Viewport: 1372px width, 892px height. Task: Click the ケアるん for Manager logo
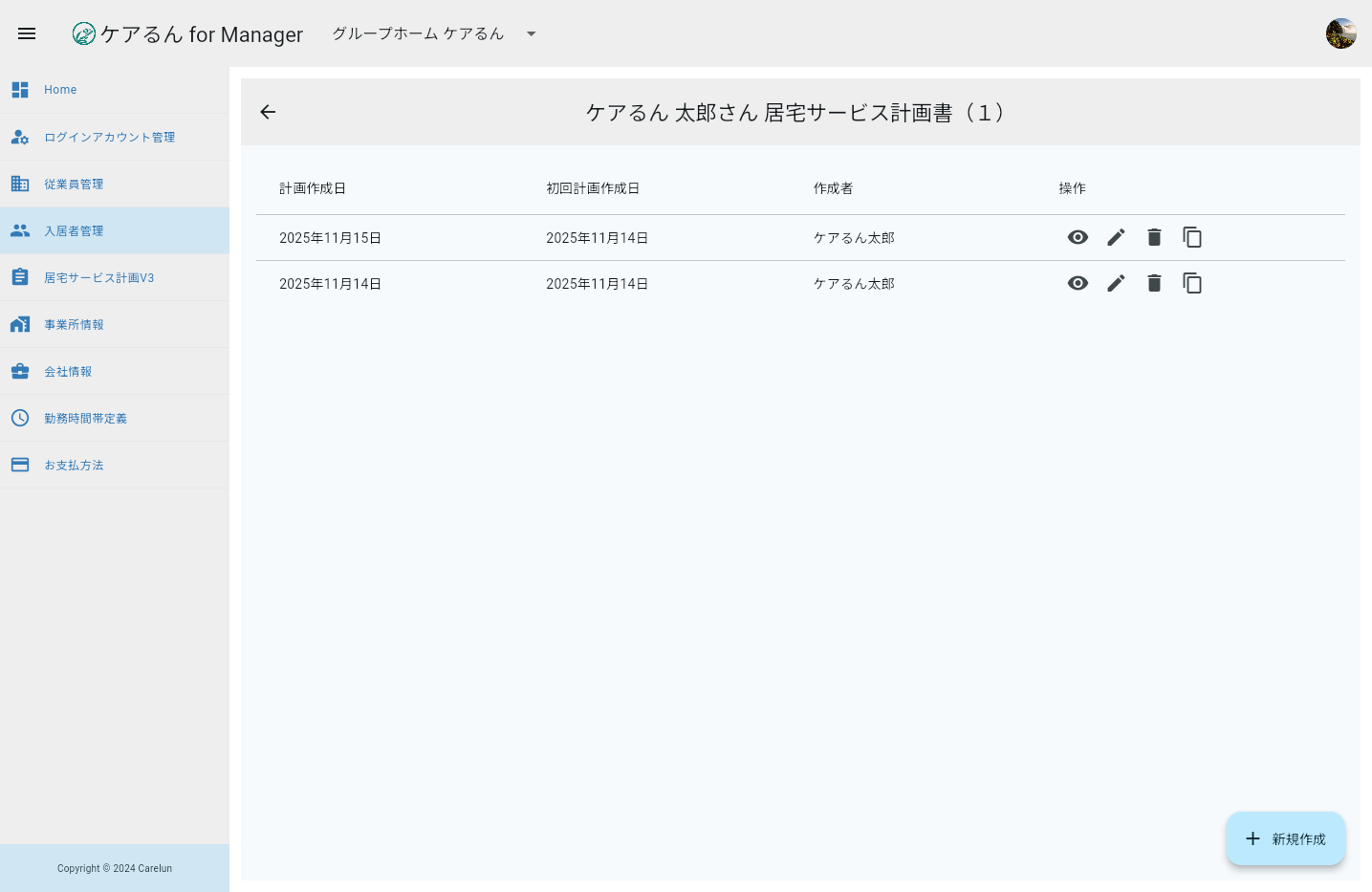coord(187,33)
